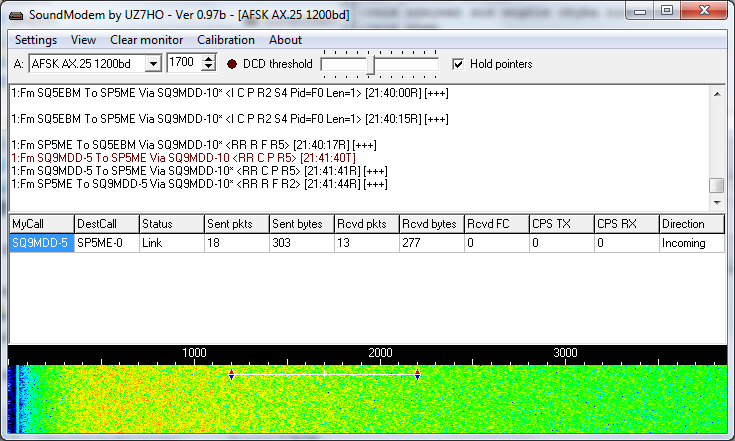Open the Settings menu
Screen dimensions: 735x441
coord(36,40)
